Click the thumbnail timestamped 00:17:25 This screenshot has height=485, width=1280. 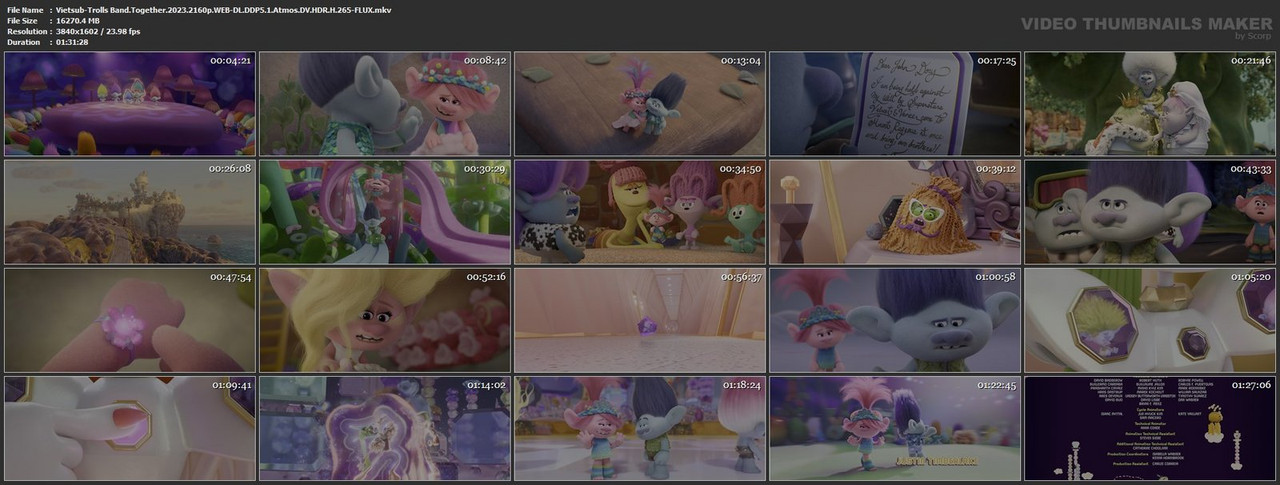(x=895, y=104)
